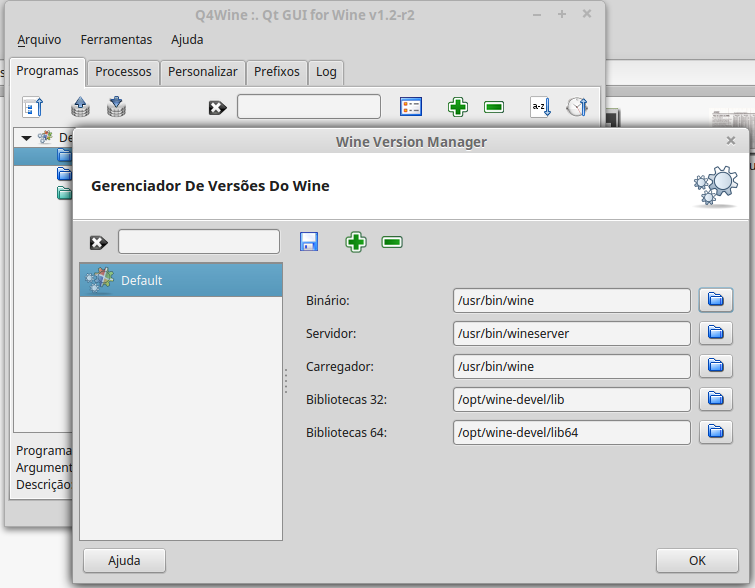This screenshot has width=755, height=588.
Task: Clear the version manager search filter
Action: click(99, 243)
